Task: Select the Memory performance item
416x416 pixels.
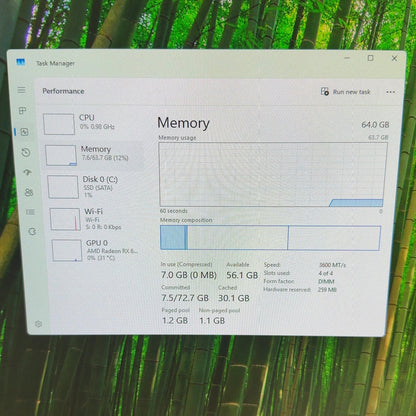Action: 94,155
